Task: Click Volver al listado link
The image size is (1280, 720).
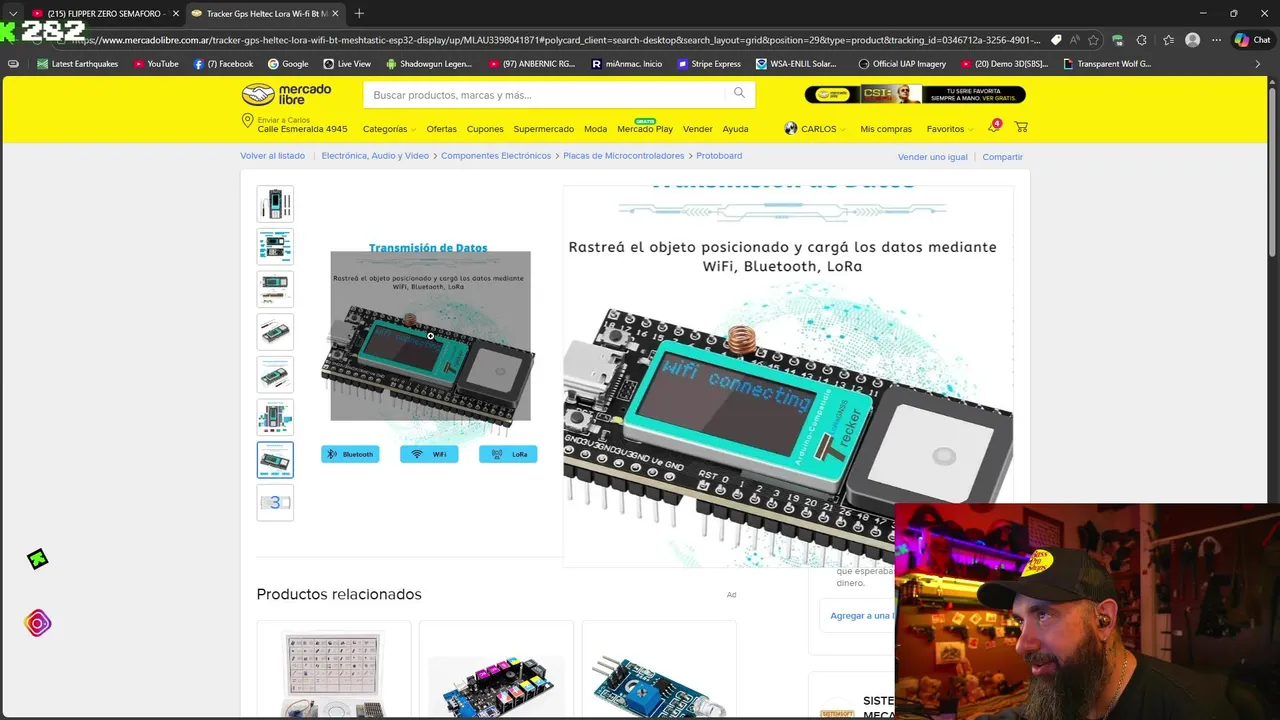Action: coord(272,156)
